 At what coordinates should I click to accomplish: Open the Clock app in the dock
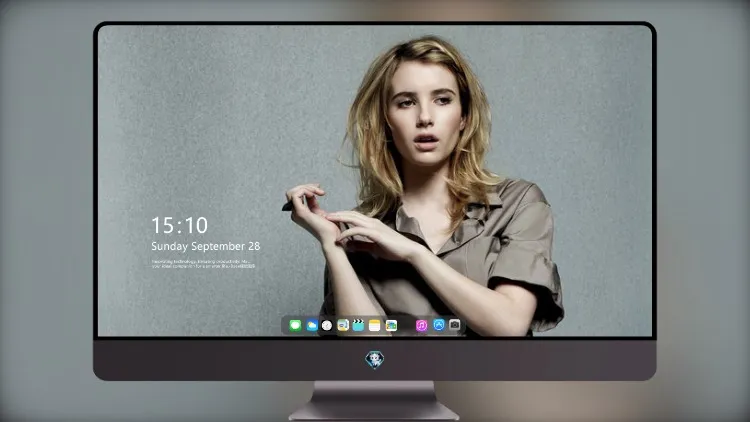tap(327, 325)
